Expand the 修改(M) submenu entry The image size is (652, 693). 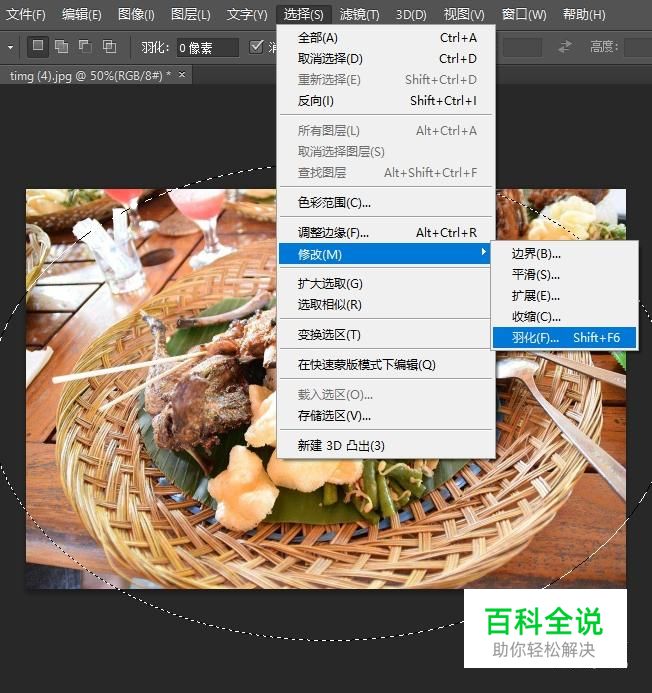385,254
